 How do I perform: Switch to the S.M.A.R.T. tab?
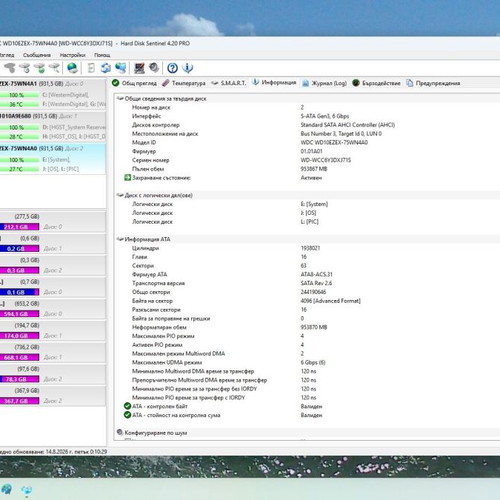coord(229,83)
